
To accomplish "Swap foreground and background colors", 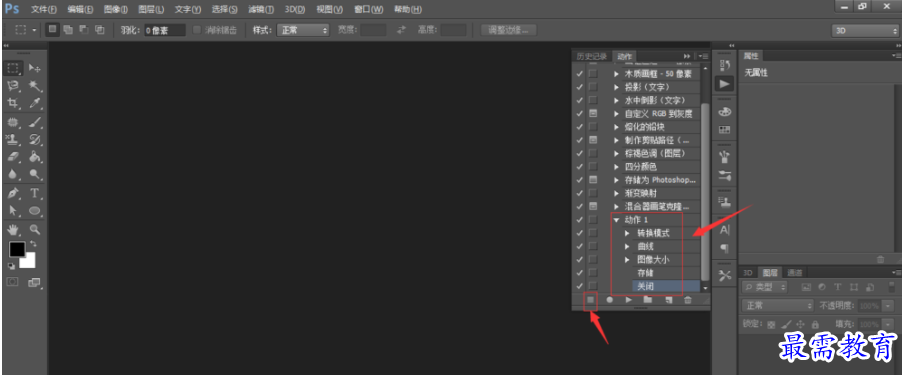I will point(32,244).
